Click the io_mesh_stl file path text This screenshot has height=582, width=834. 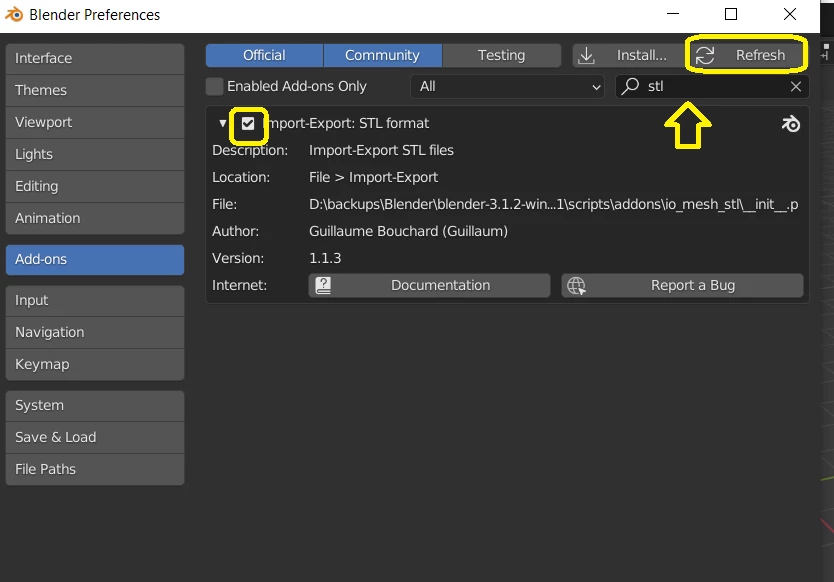(553, 205)
